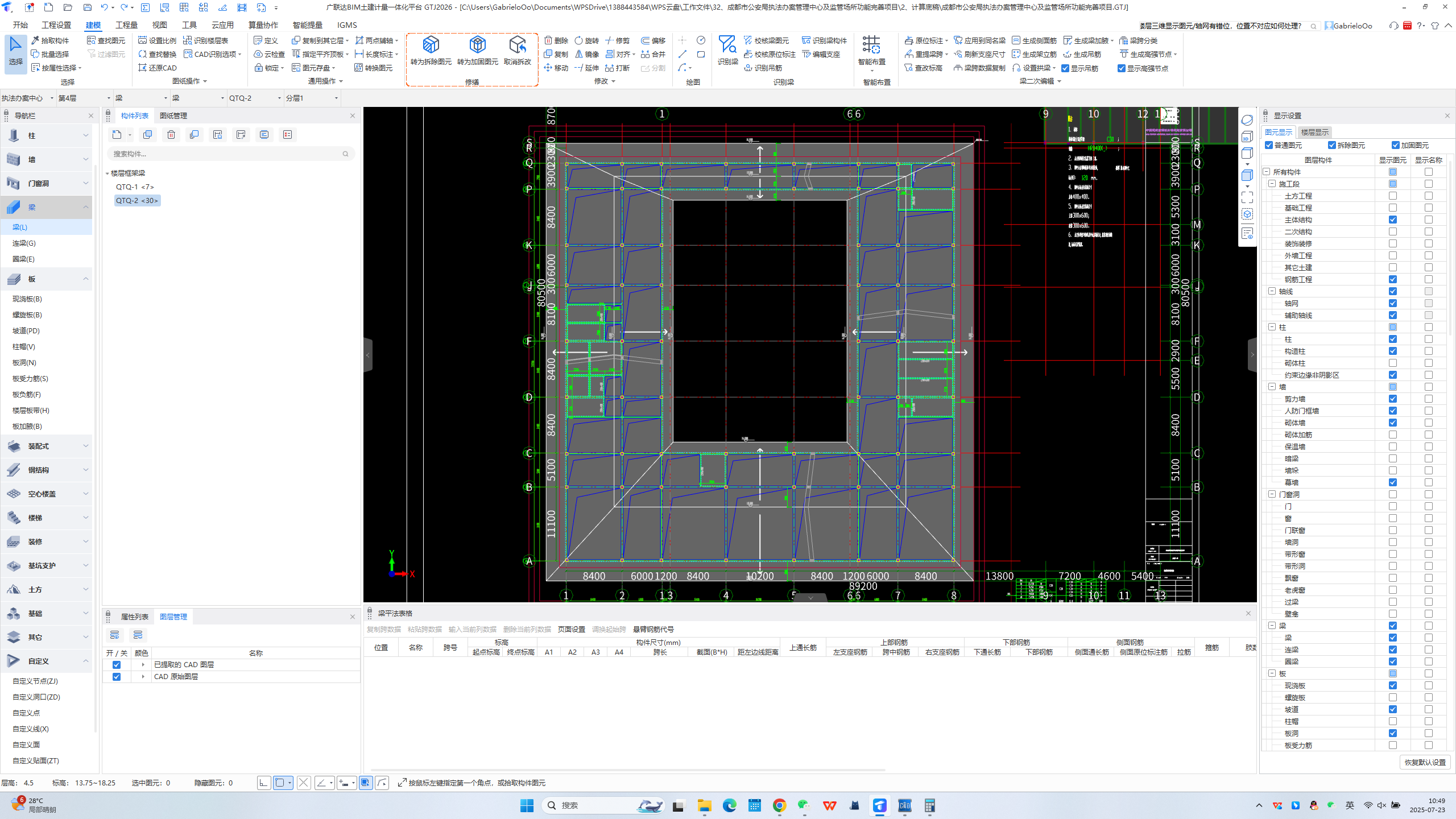Toggle the 普通图元 checkbox
Viewport: 1456px width, 819px height.
pos(1269,145)
